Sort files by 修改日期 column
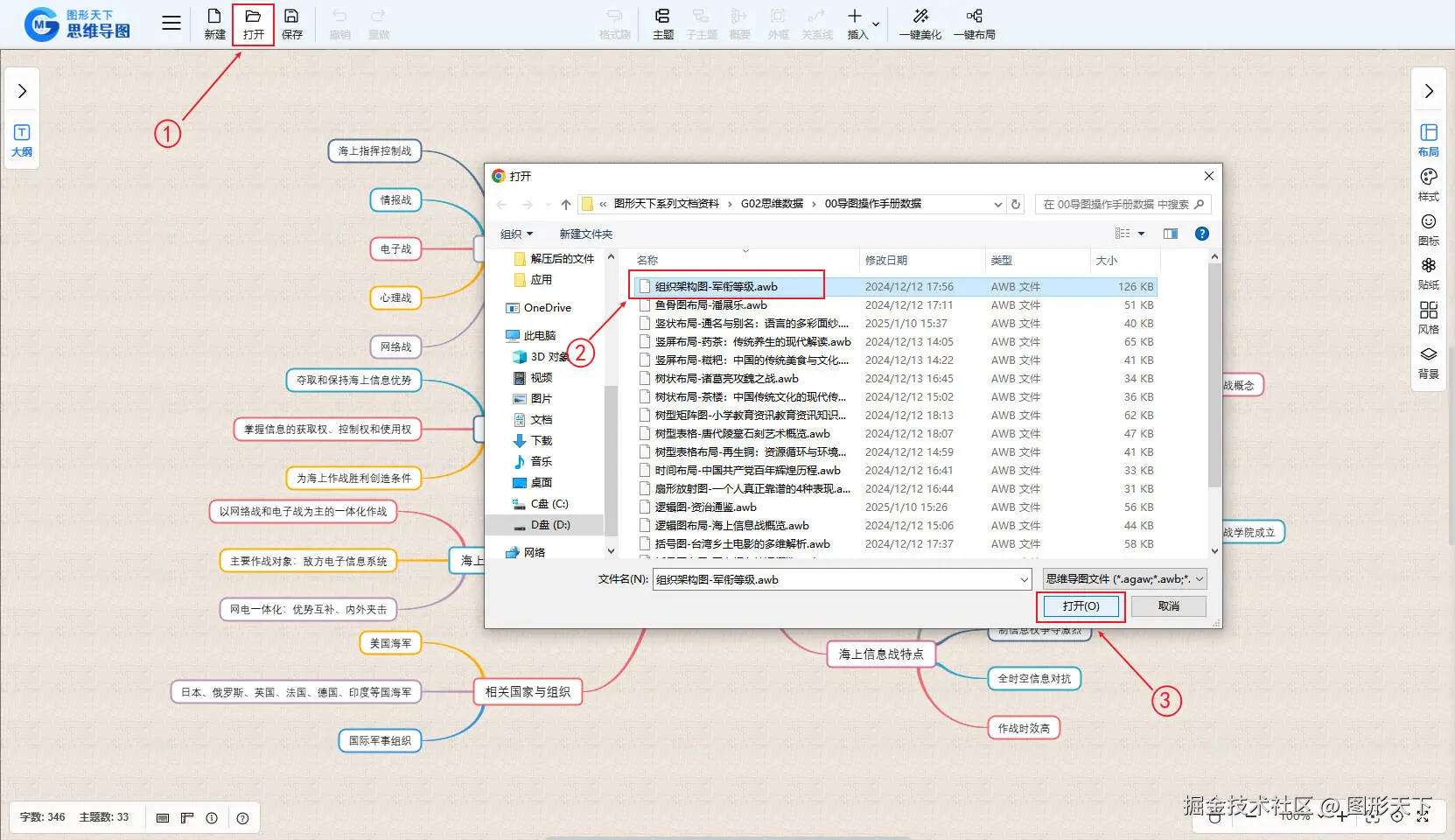This screenshot has width=1455, height=840. coord(886,261)
